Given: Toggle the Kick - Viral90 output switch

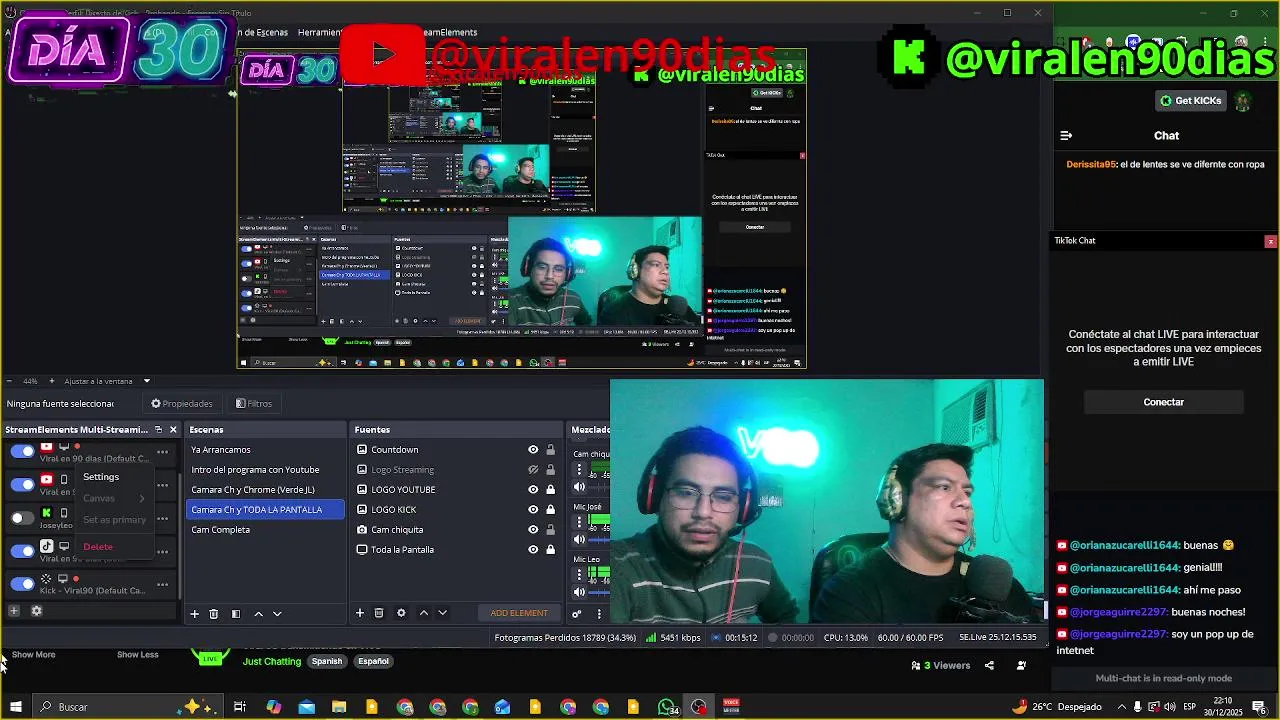Looking at the screenshot, I should pyautogui.click(x=22, y=584).
